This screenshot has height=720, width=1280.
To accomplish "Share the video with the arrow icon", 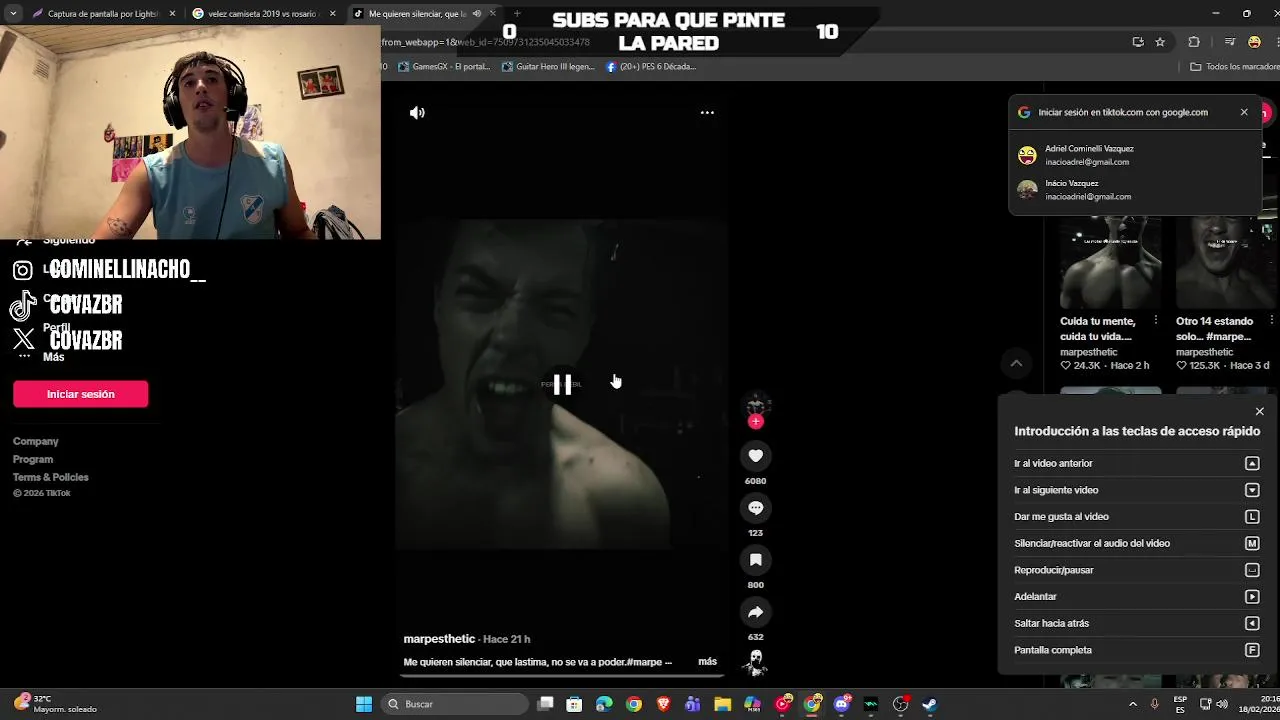I will point(755,612).
